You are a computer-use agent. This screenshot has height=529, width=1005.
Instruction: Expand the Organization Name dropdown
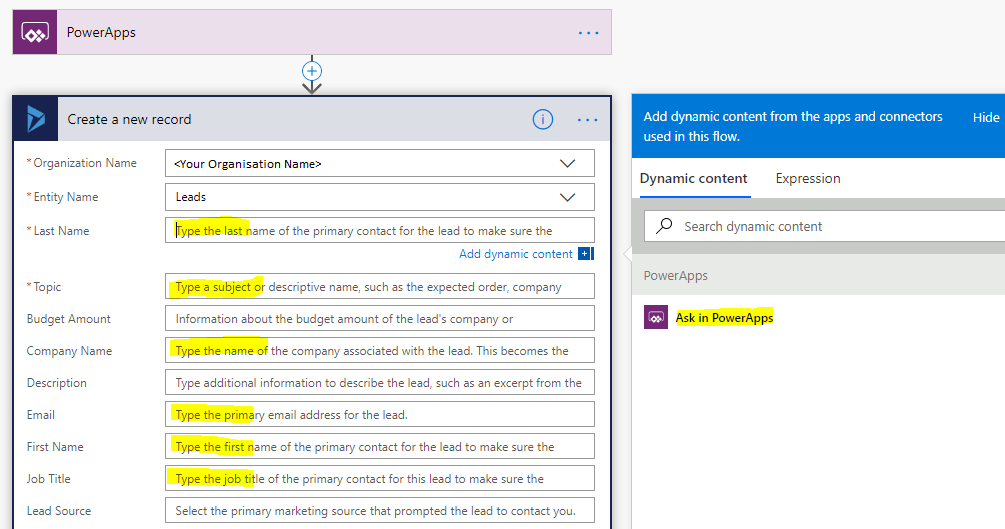coord(567,164)
